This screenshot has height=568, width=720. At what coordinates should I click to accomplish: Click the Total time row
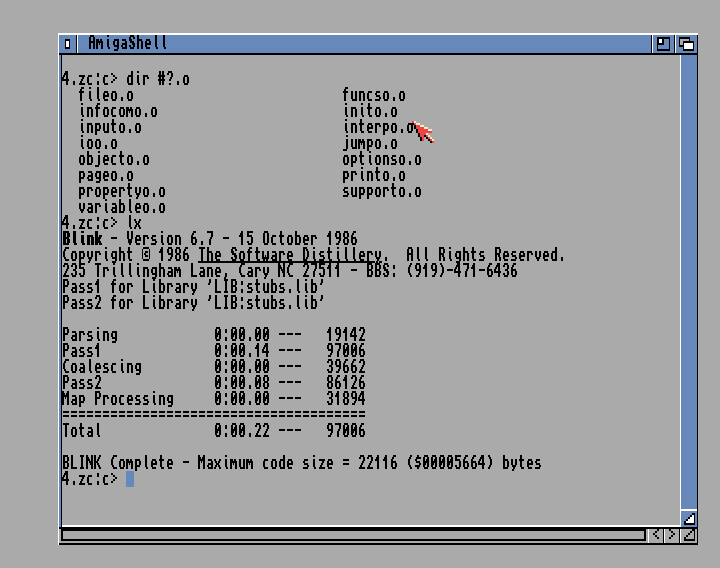(213, 431)
